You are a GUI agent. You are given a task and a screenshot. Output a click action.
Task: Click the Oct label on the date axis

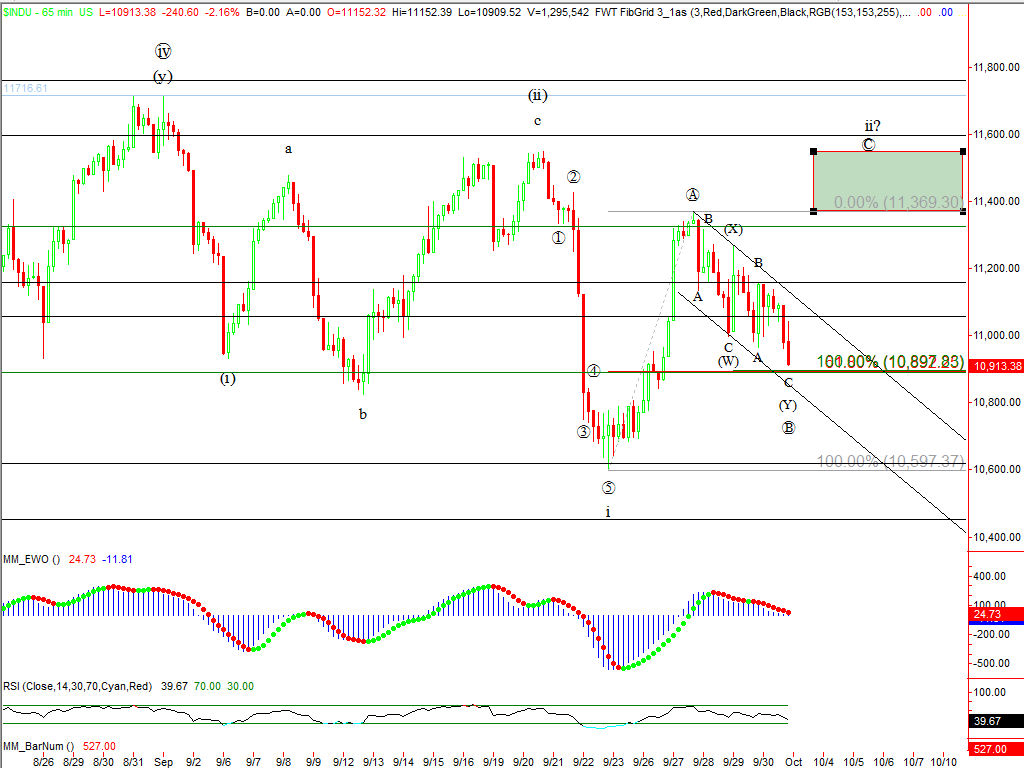click(793, 761)
